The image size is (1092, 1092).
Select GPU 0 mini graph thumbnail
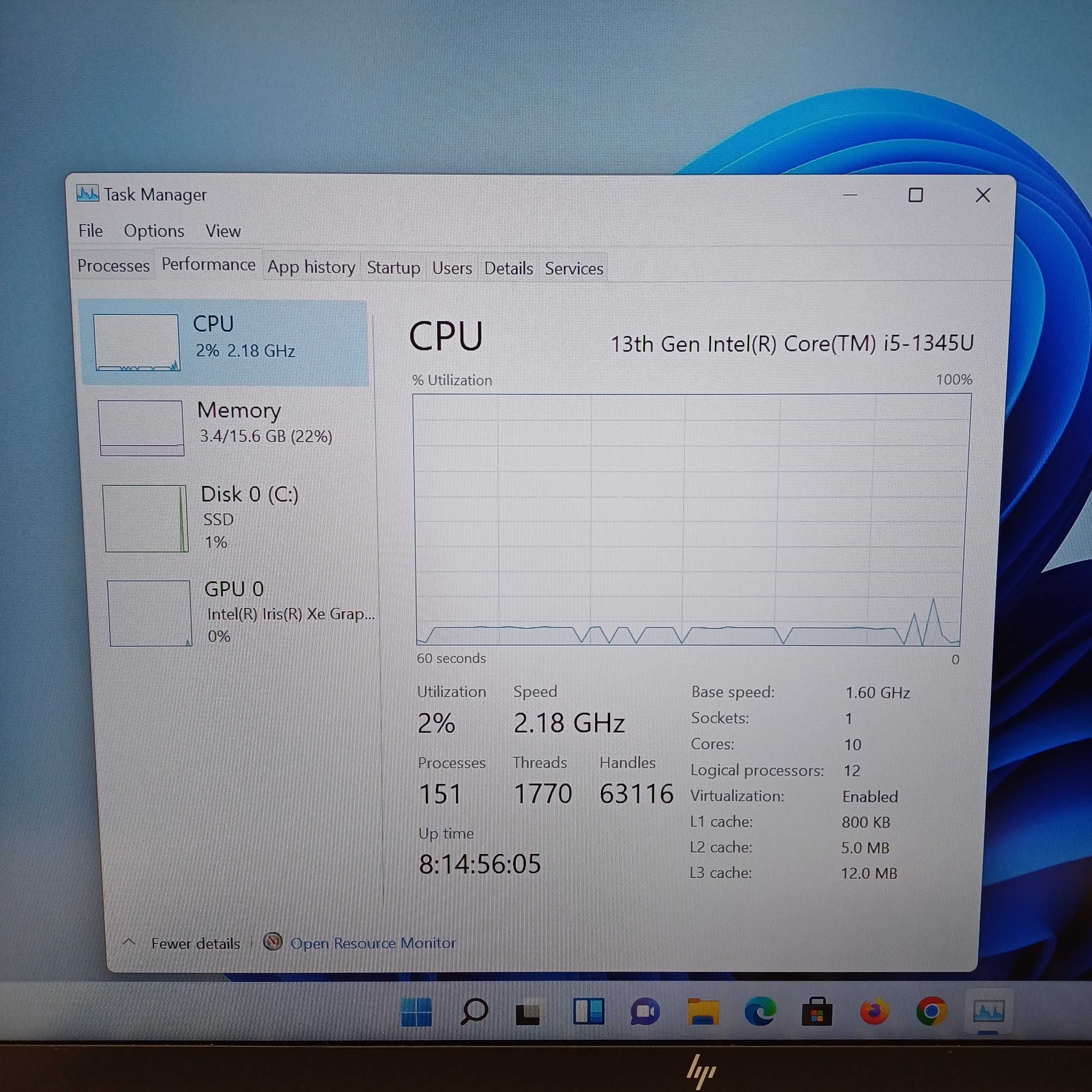click(x=150, y=613)
